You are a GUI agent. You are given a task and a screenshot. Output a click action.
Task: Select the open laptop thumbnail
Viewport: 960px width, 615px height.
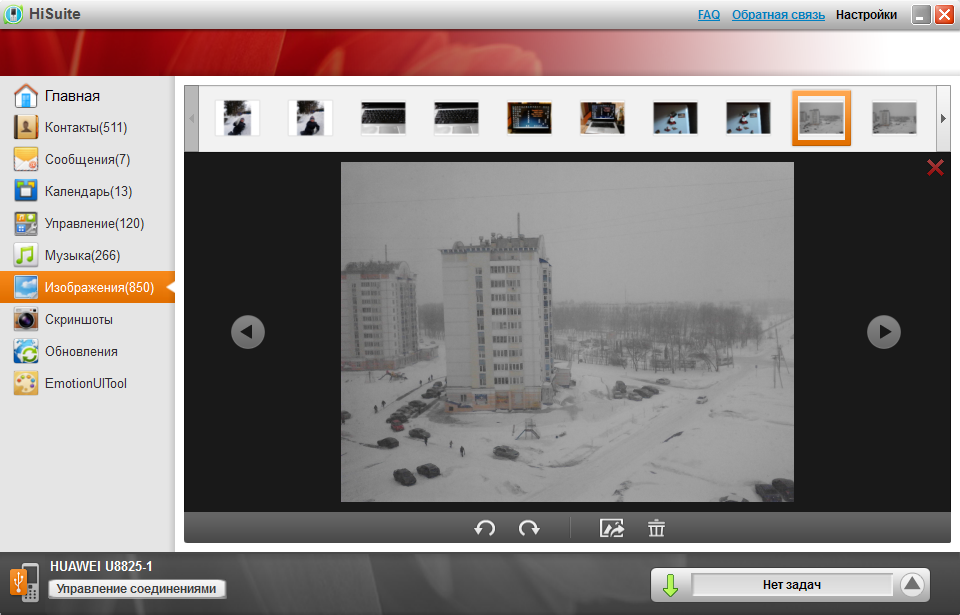[x=602, y=118]
